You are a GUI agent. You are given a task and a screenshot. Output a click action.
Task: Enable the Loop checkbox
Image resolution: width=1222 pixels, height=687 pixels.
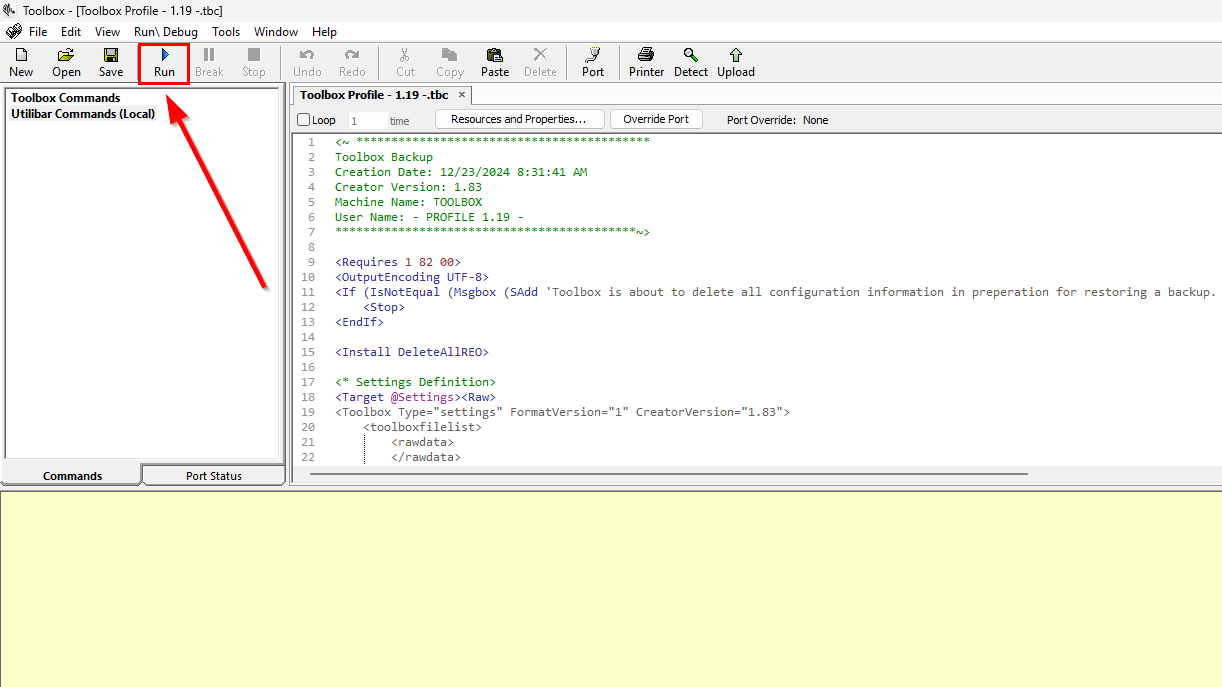[x=304, y=120]
